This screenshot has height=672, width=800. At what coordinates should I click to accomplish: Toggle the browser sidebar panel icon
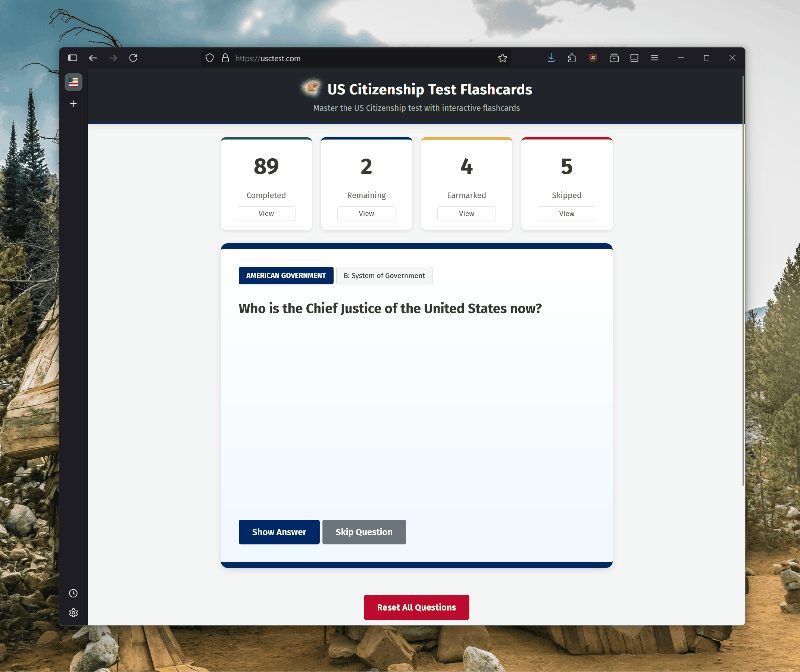point(72,58)
